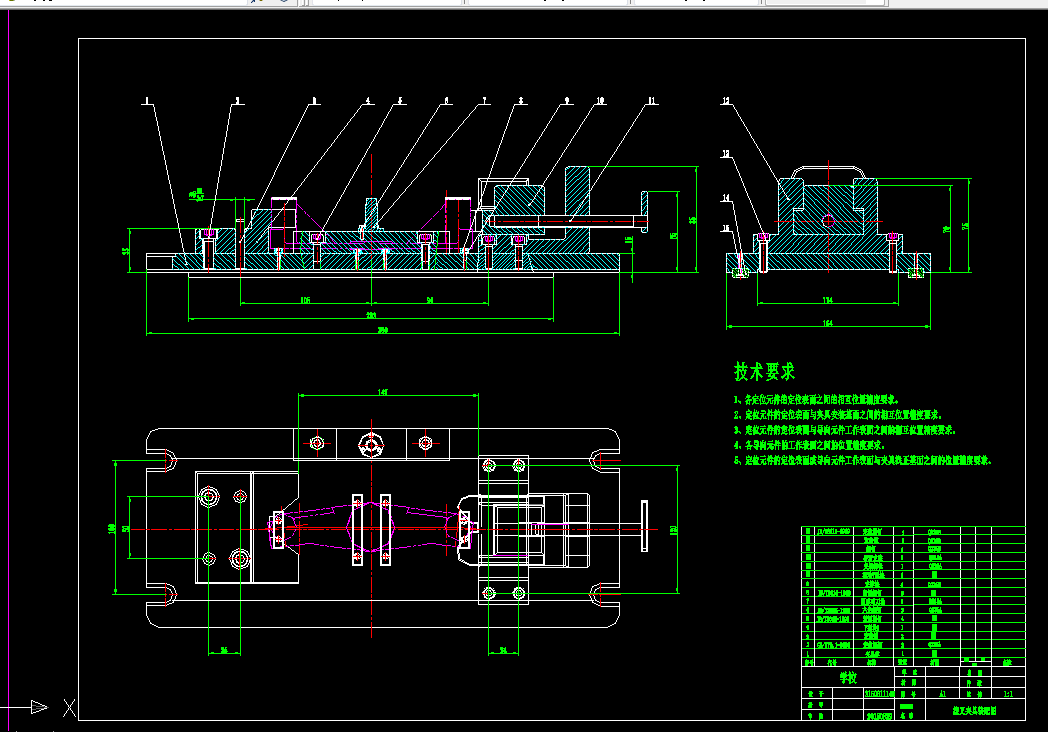The image size is (1048, 732).
Task: Select the 350 overall length dimension
Action: pos(383,330)
